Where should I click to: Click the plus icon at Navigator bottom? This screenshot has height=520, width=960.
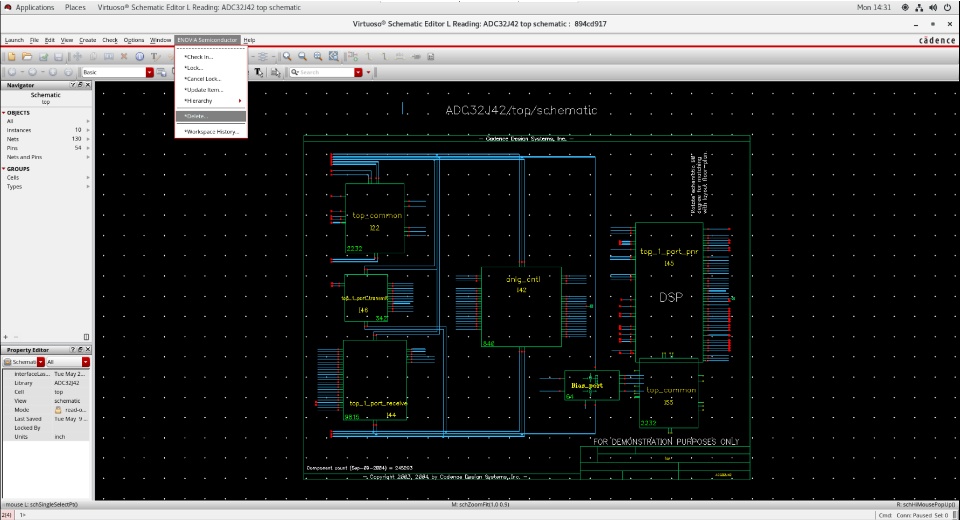coord(6,337)
